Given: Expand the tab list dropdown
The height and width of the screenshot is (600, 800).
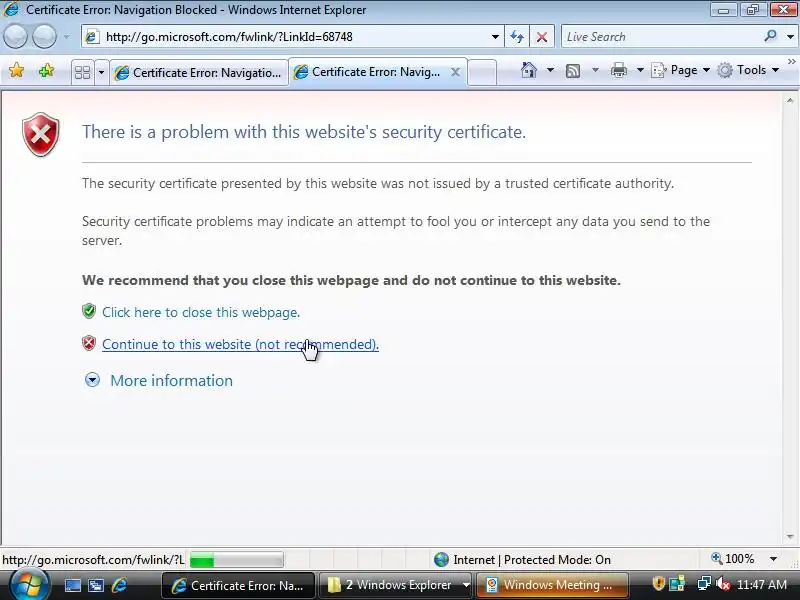Looking at the screenshot, I should [x=101, y=72].
